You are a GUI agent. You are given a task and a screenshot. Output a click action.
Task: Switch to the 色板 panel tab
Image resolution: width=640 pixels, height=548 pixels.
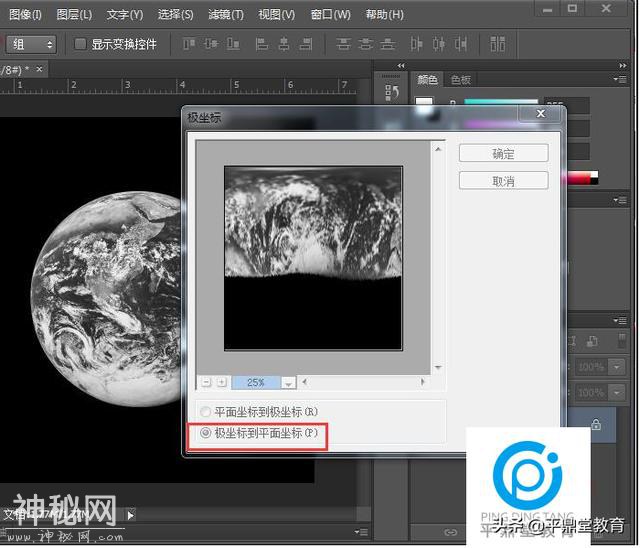click(461, 80)
